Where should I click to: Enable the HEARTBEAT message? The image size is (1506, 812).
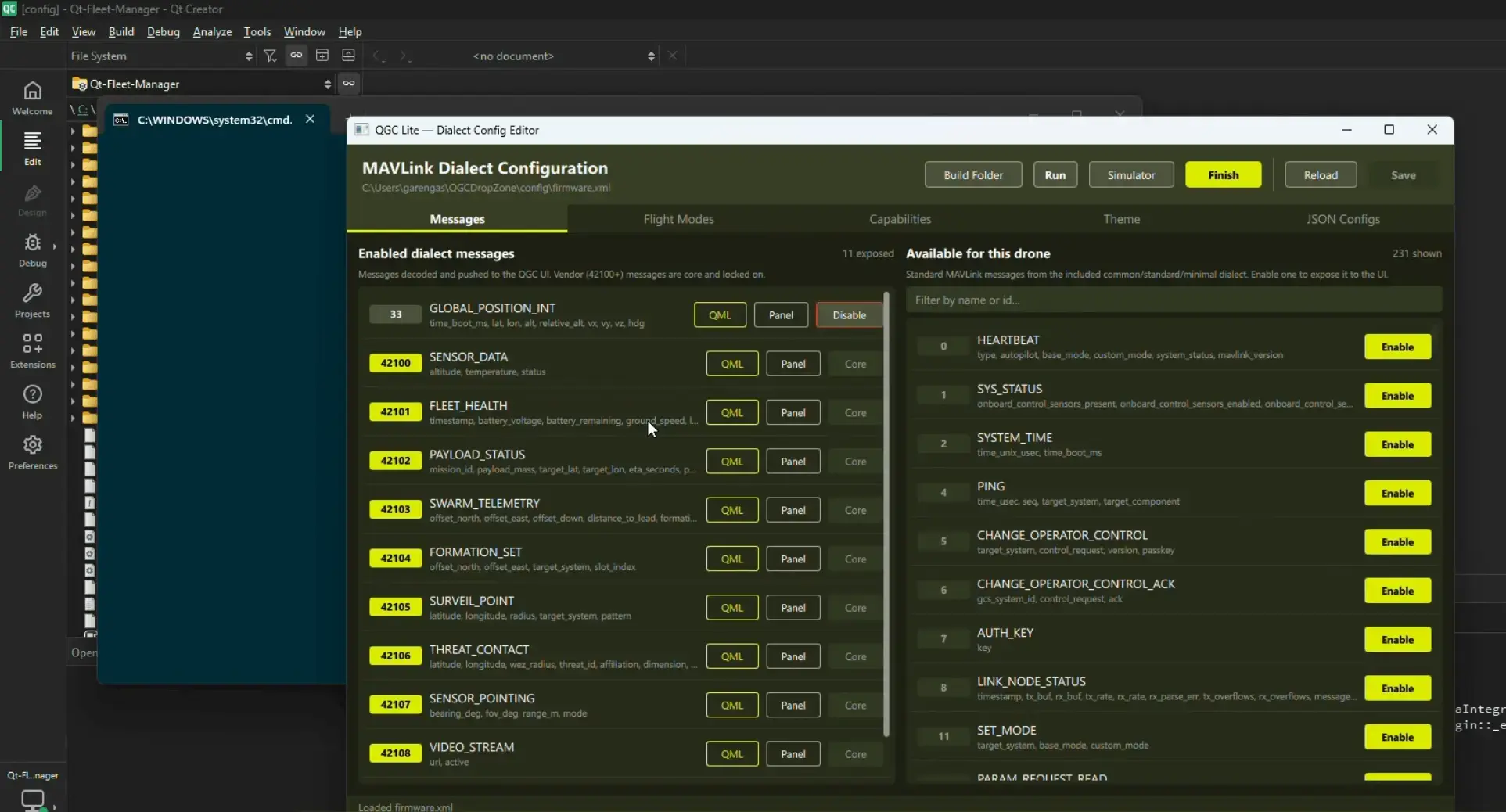coord(1397,347)
